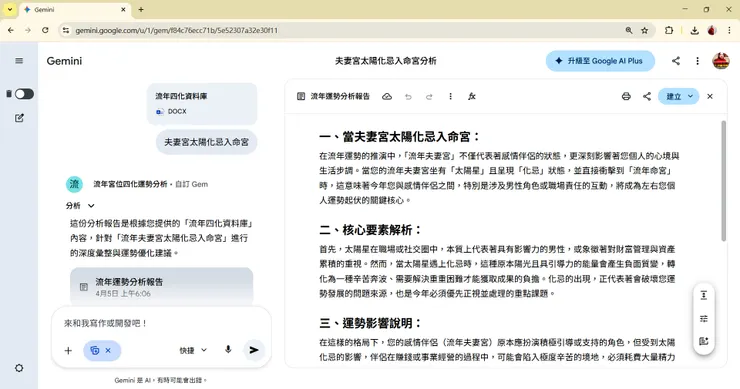Click the prompt input field

pos(161,323)
